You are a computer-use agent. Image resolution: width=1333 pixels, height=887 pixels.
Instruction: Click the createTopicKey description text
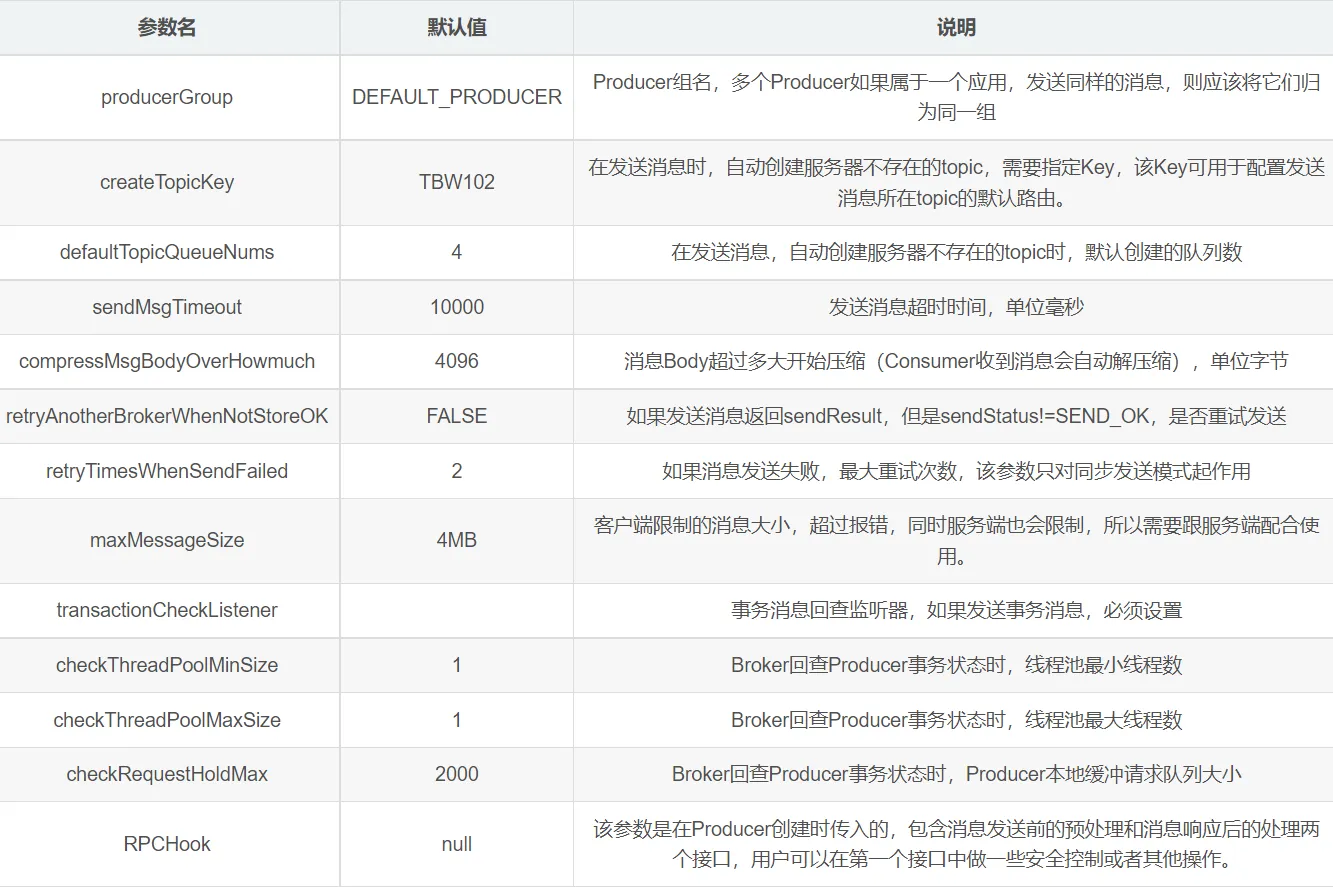tap(956, 182)
